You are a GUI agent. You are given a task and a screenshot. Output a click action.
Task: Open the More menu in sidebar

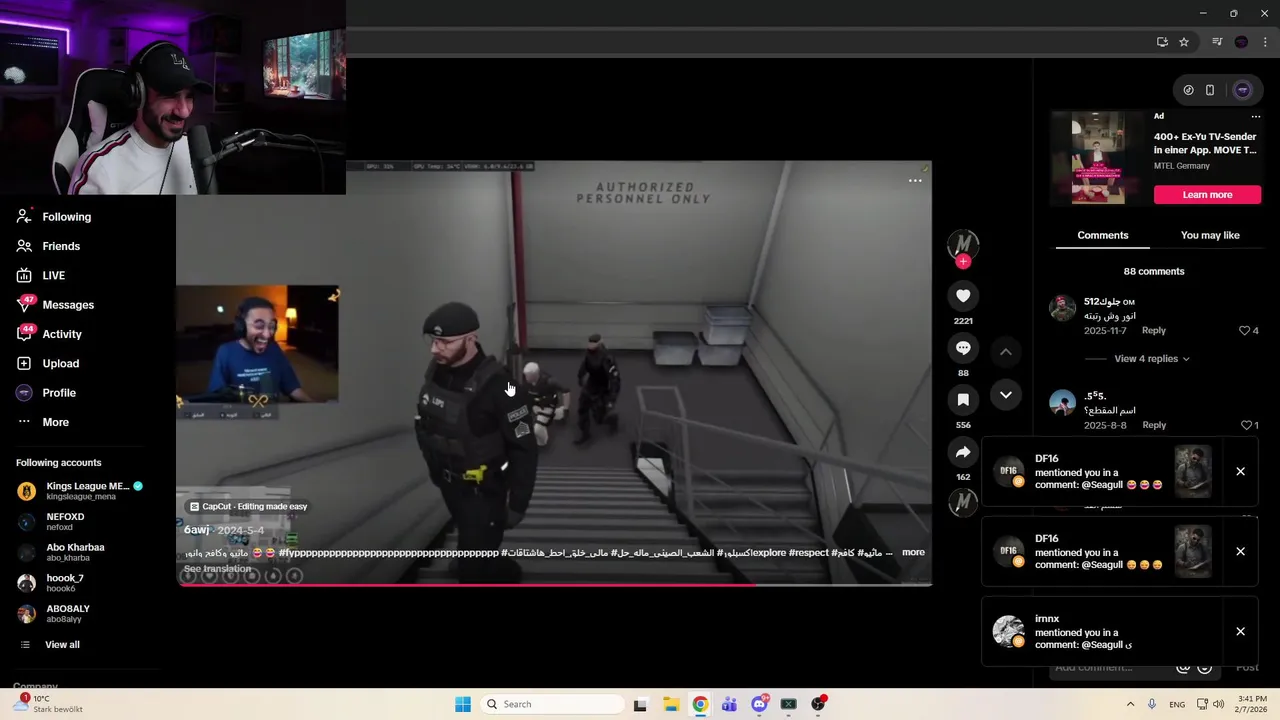(43, 422)
